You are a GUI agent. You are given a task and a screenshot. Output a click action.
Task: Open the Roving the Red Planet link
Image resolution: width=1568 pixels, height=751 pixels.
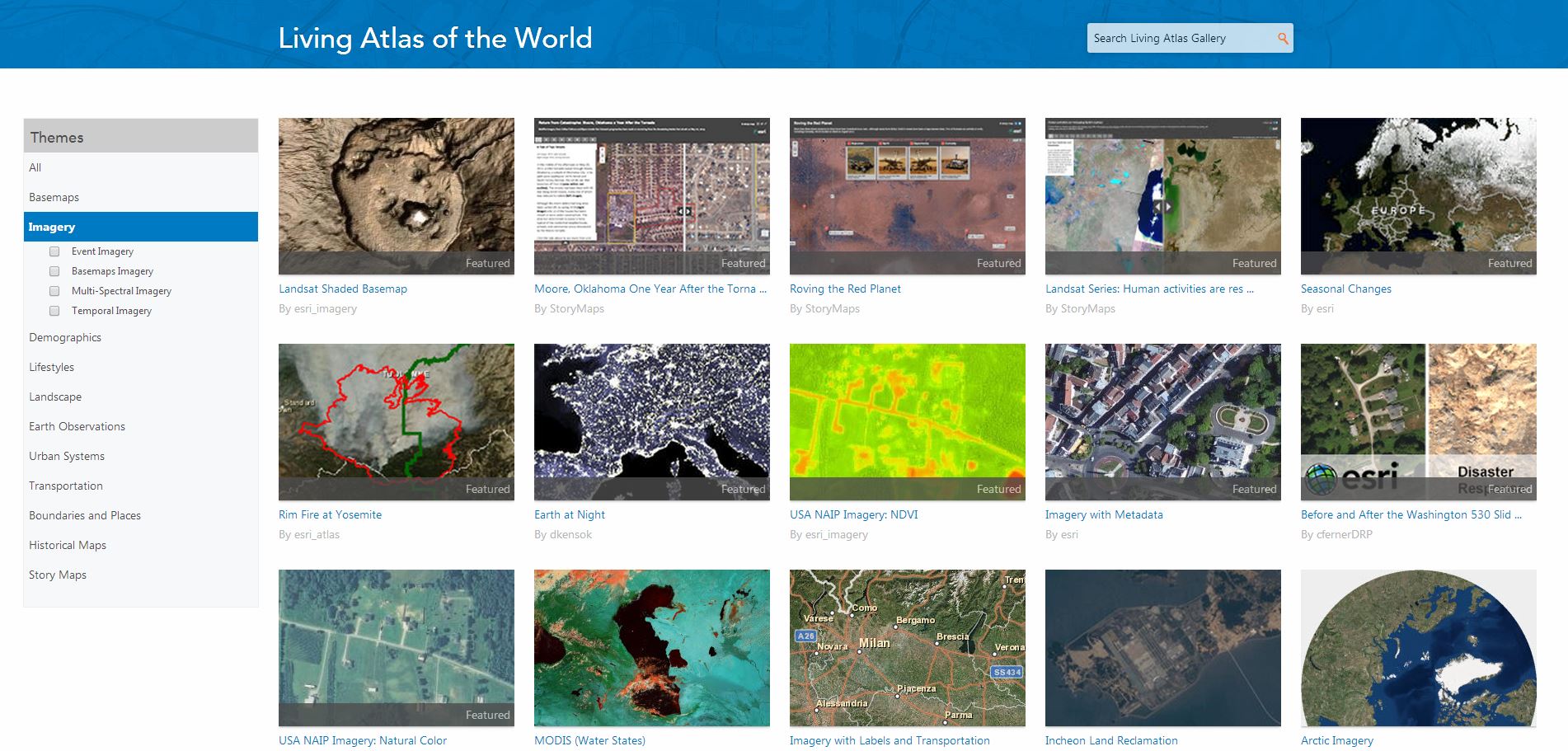point(845,289)
